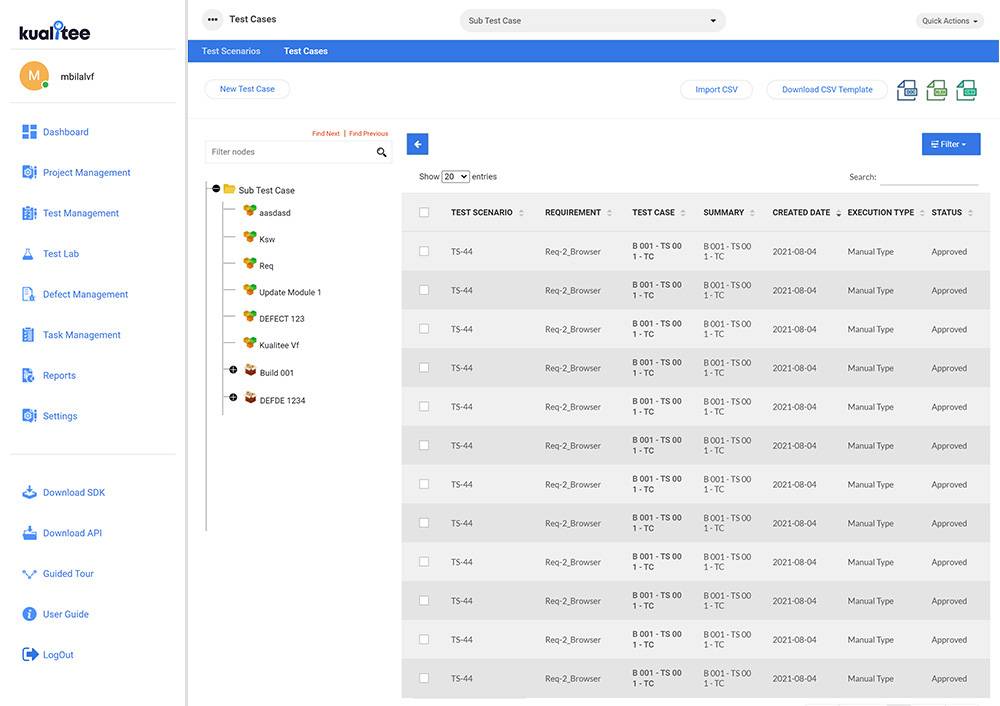Check the second TS-44 row checkbox

click(x=424, y=290)
